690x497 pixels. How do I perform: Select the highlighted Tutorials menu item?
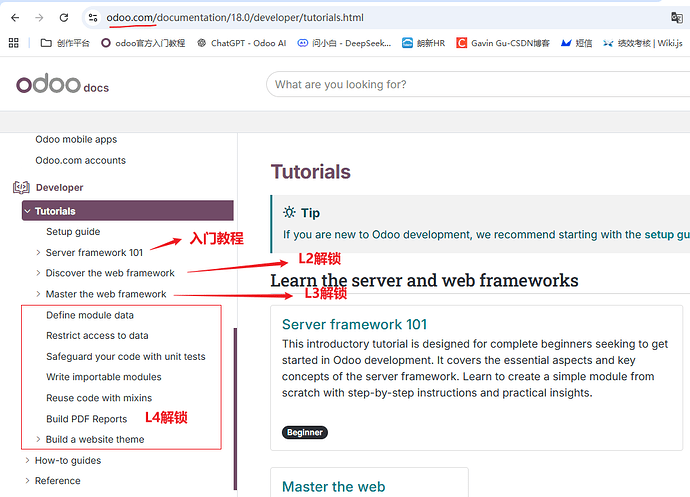click(x=128, y=211)
